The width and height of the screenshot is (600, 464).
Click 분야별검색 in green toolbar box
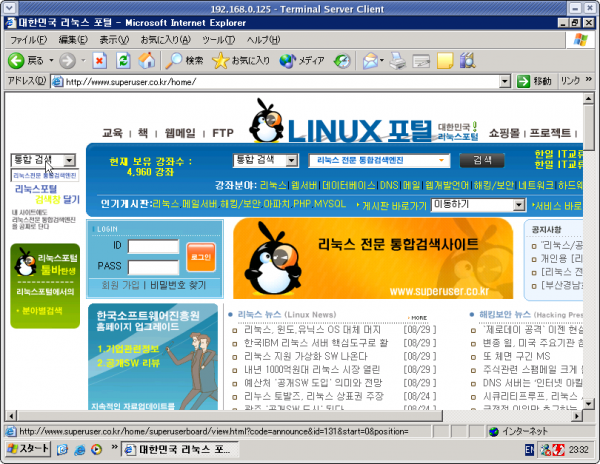(42, 311)
